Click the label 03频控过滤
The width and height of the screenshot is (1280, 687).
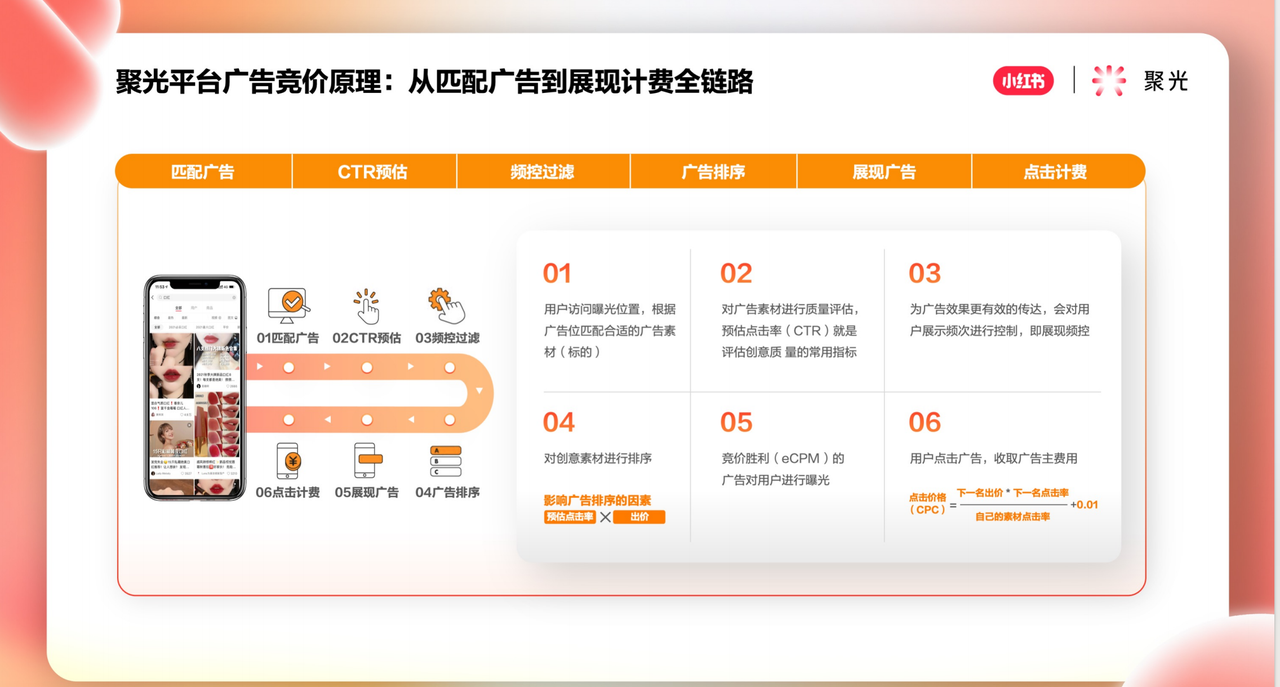click(447, 338)
